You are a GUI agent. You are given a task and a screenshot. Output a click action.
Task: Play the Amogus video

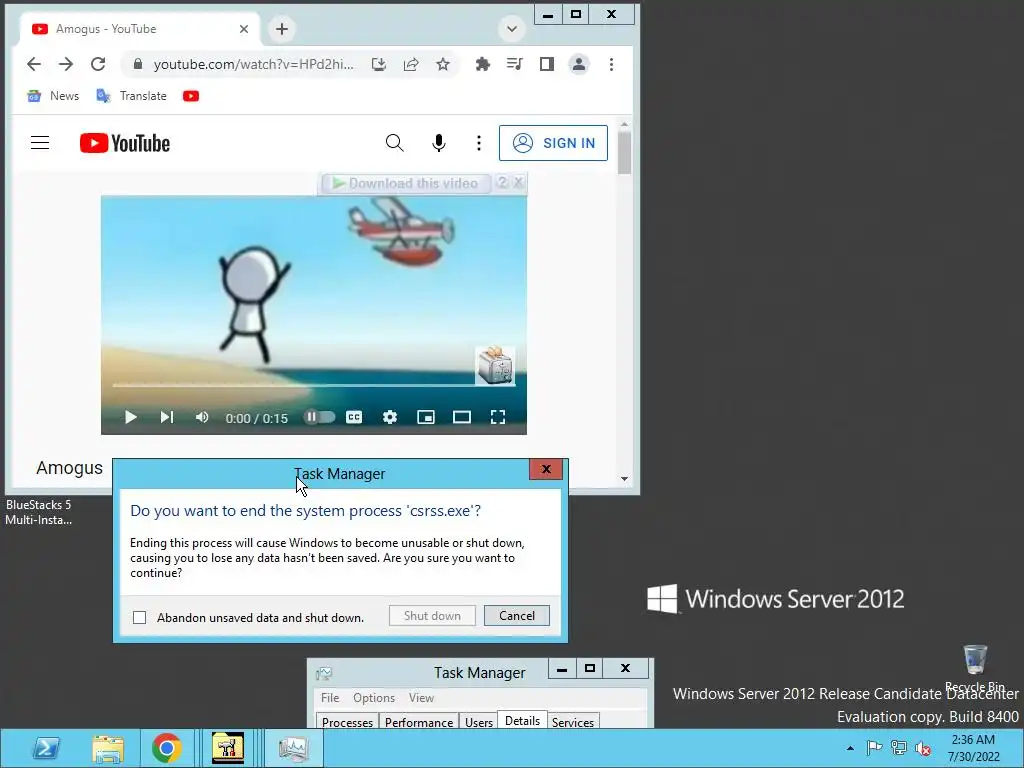point(131,417)
